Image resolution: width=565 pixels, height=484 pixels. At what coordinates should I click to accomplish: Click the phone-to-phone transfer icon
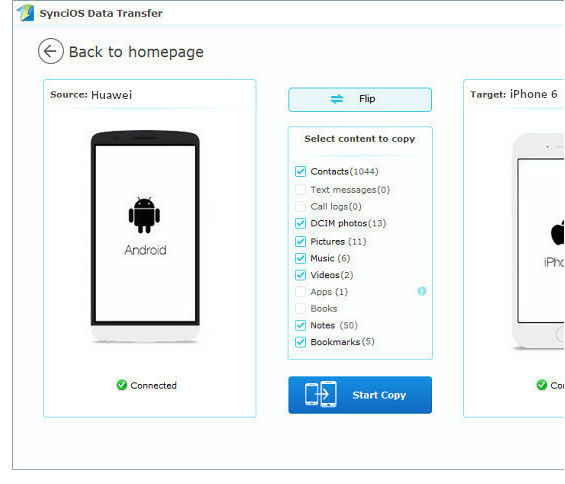(321, 394)
